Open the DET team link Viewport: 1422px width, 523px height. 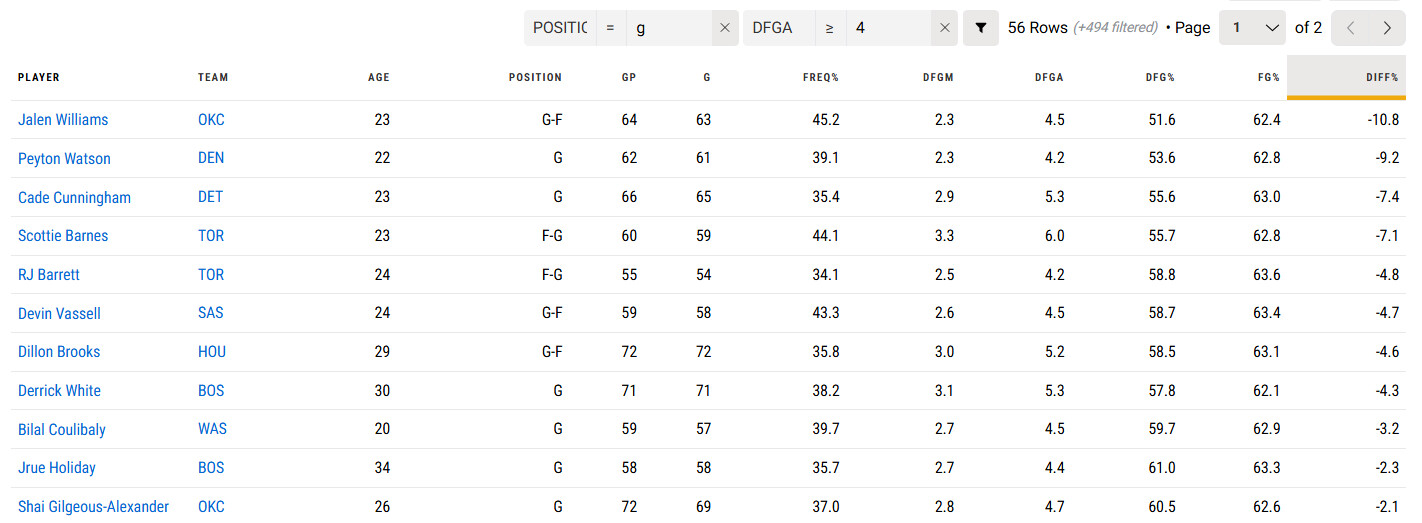click(210, 197)
